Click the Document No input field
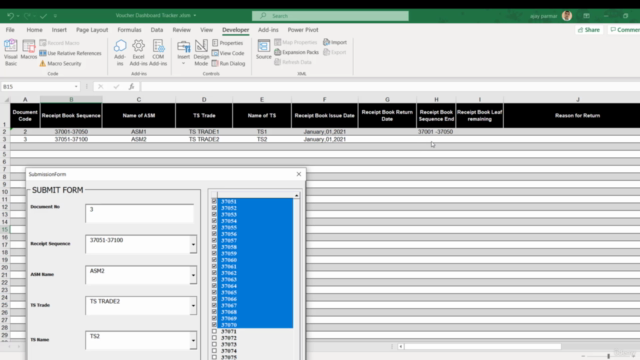This screenshot has height=360, width=640. pyautogui.click(x=140, y=213)
